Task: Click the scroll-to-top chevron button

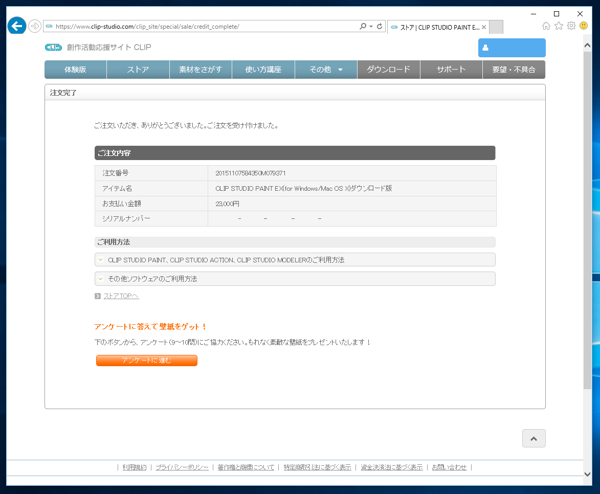Action: point(534,439)
